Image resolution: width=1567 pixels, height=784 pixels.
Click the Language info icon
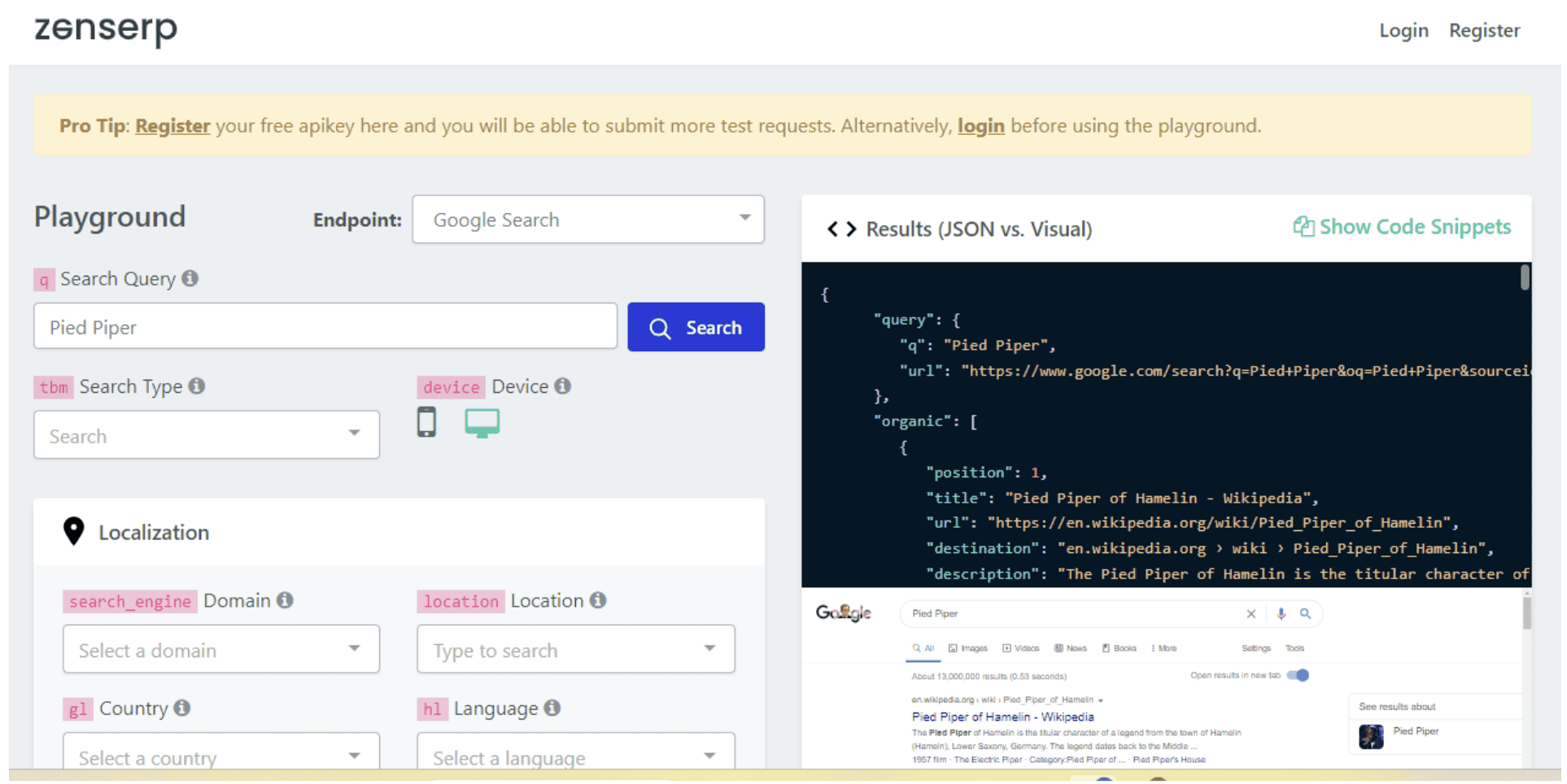552,708
